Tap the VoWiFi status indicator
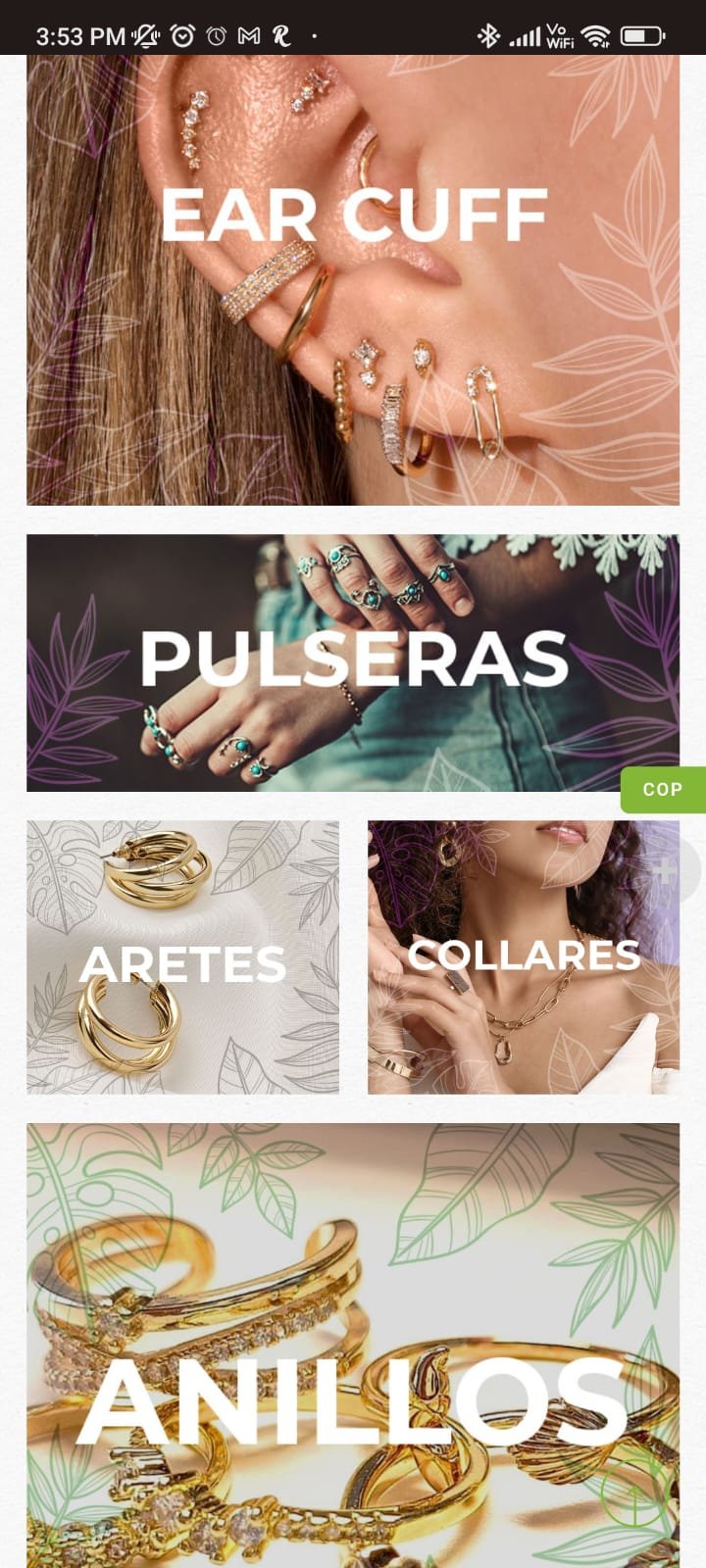The image size is (706, 1568). [560, 37]
